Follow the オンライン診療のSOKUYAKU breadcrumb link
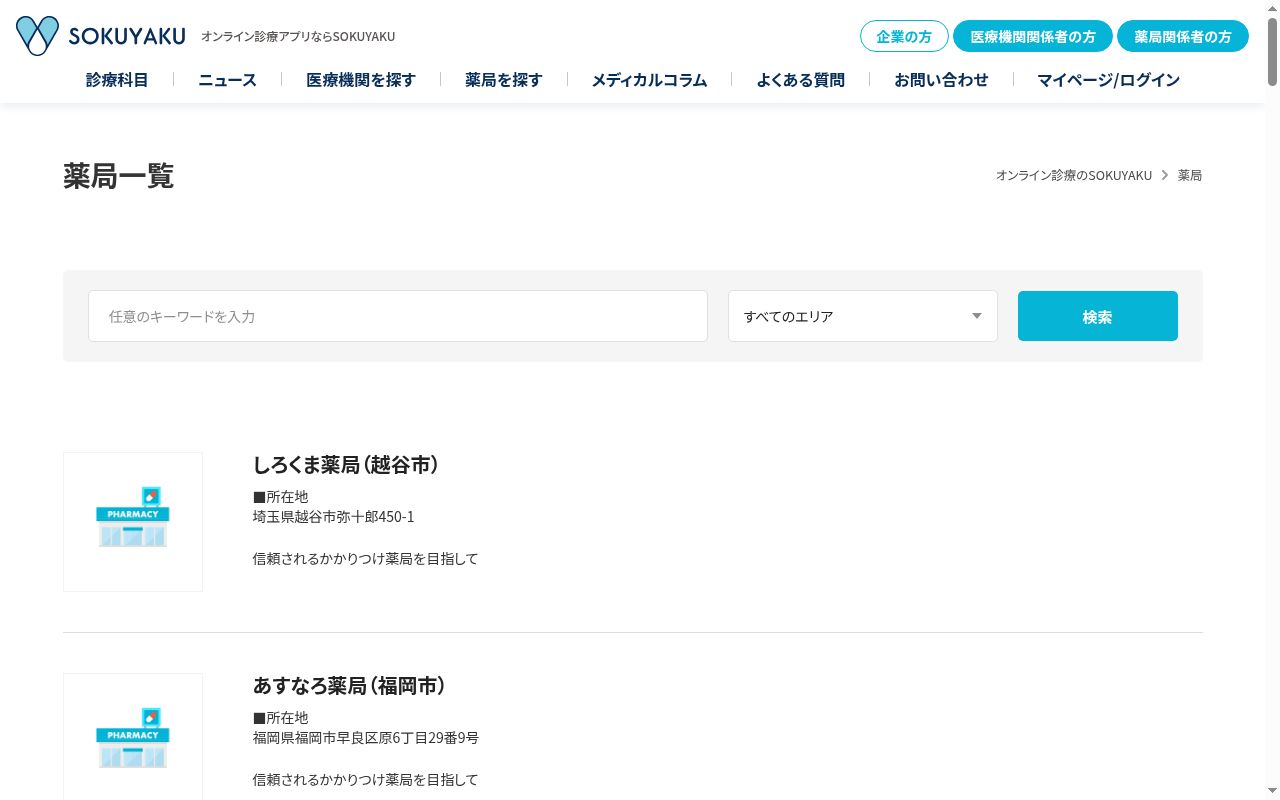Screen dimensions: 1280x800 (1074, 175)
